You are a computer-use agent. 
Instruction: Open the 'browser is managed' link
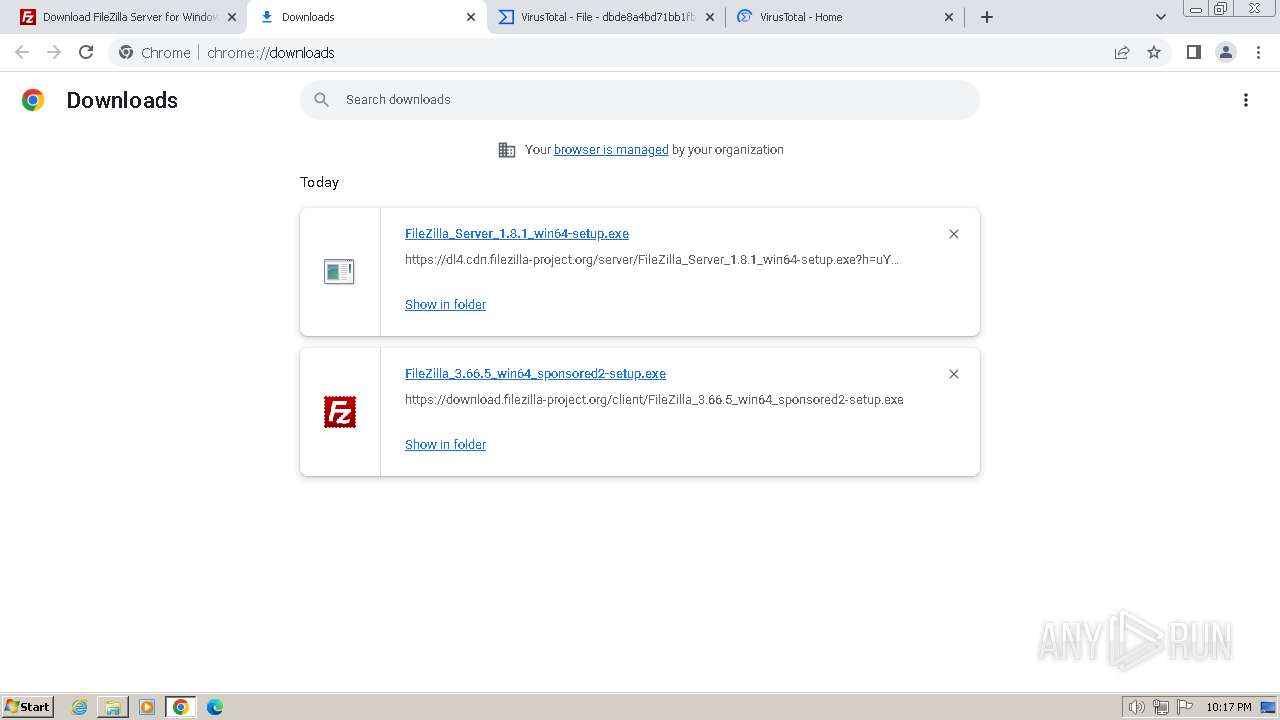(611, 150)
